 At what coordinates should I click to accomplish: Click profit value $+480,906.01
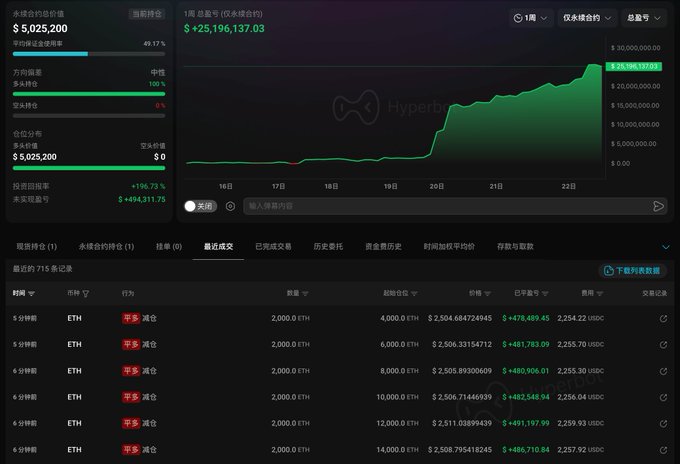526,371
